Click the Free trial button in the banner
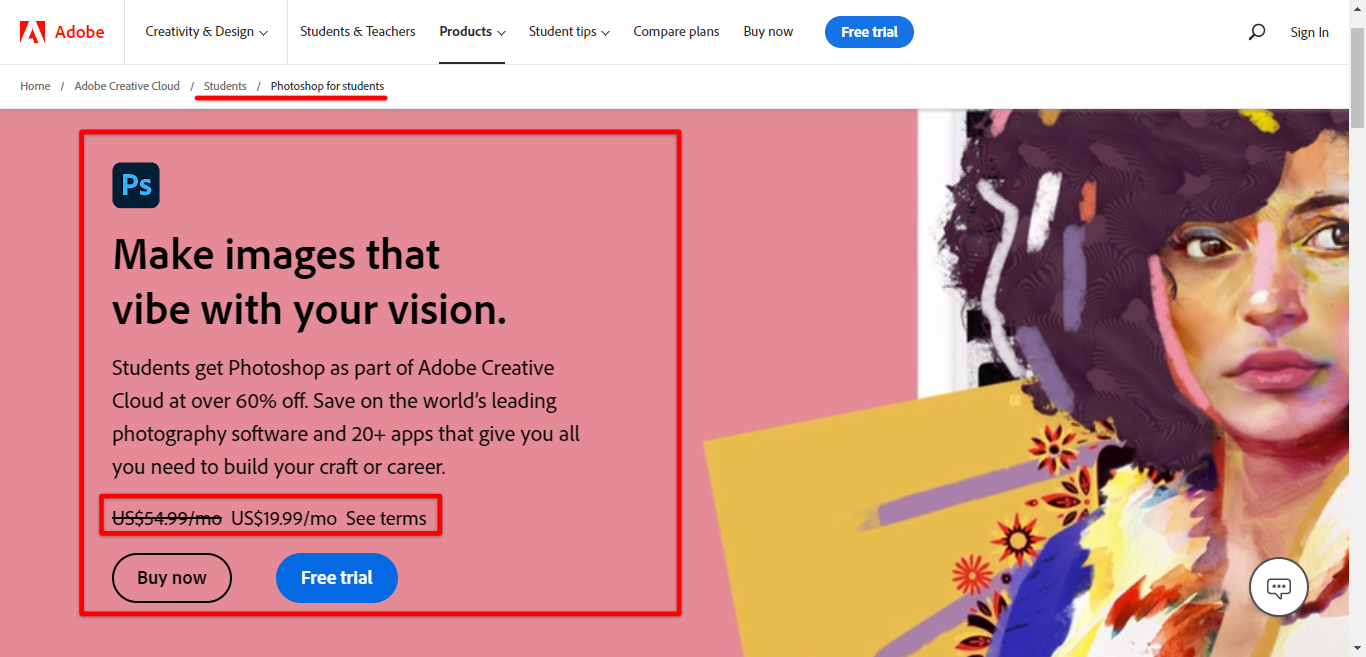The image size is (1366, 657). coord(868,31)
